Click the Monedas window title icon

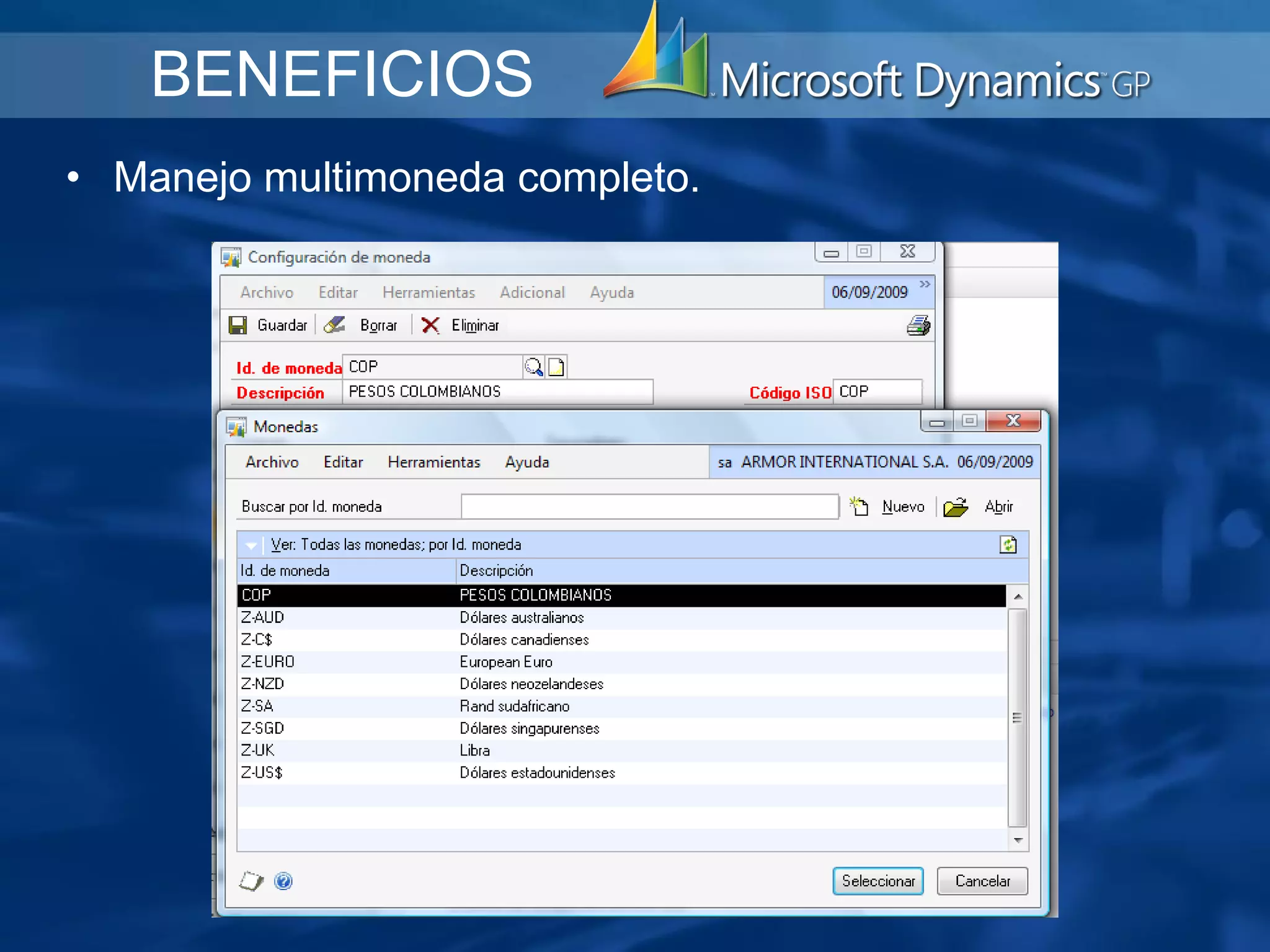pyautogui.click(x=236, y=427)
